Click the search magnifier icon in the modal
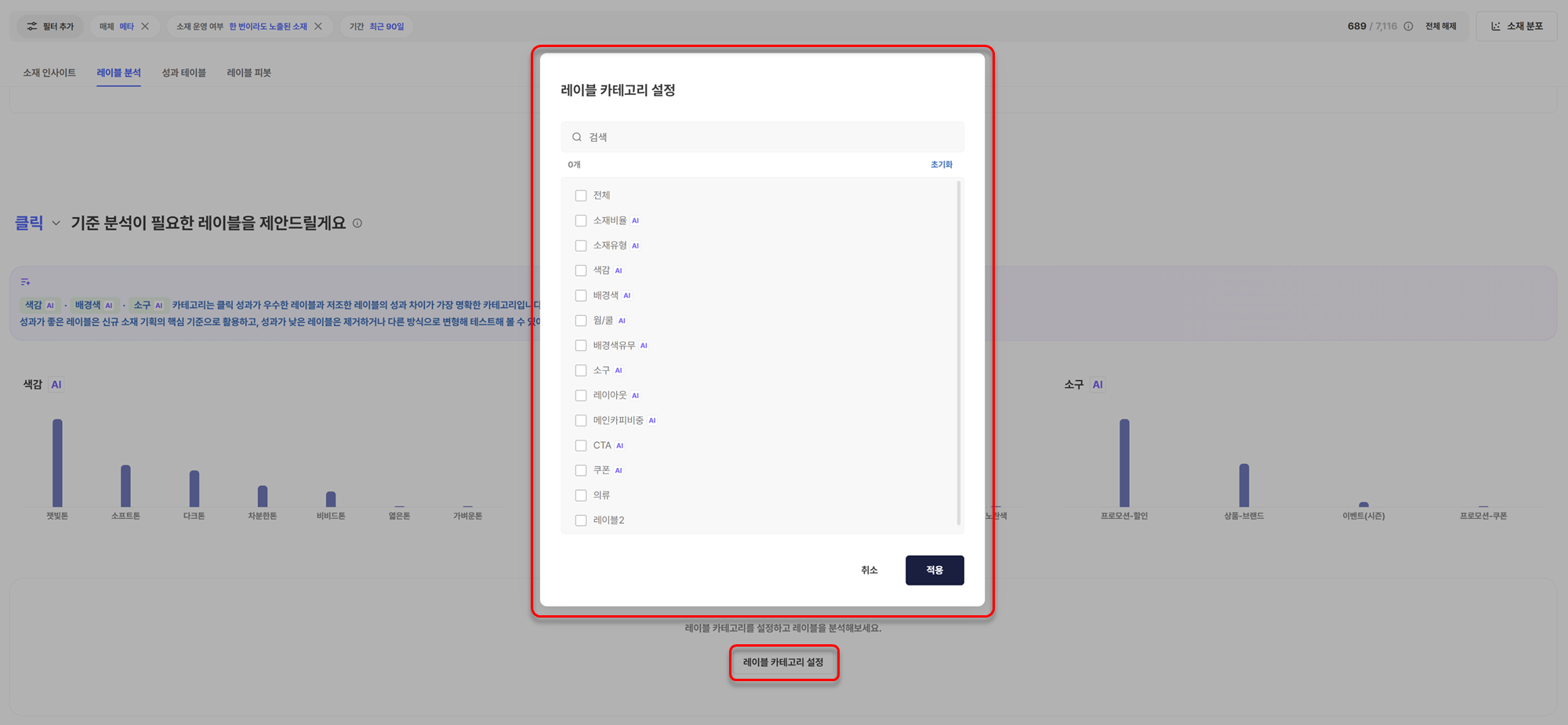This screenshot has height=725, width=1568. click(577, 137)
